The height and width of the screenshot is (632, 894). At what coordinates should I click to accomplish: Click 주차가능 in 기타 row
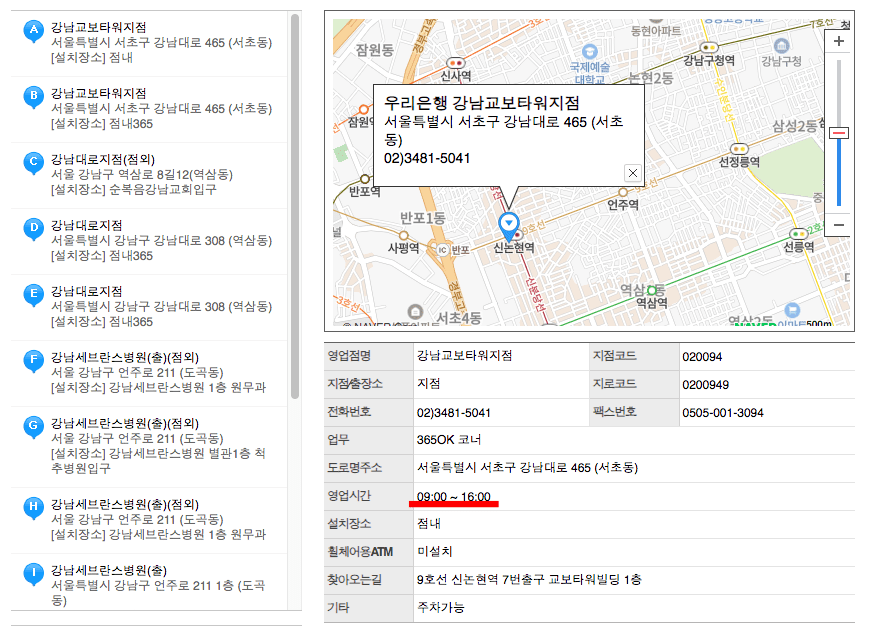point(441,607)
